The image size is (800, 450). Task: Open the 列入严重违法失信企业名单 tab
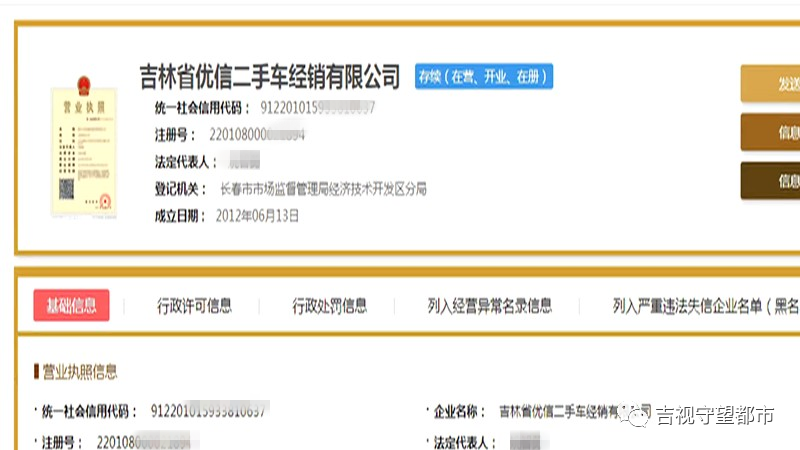coord(706,306)
